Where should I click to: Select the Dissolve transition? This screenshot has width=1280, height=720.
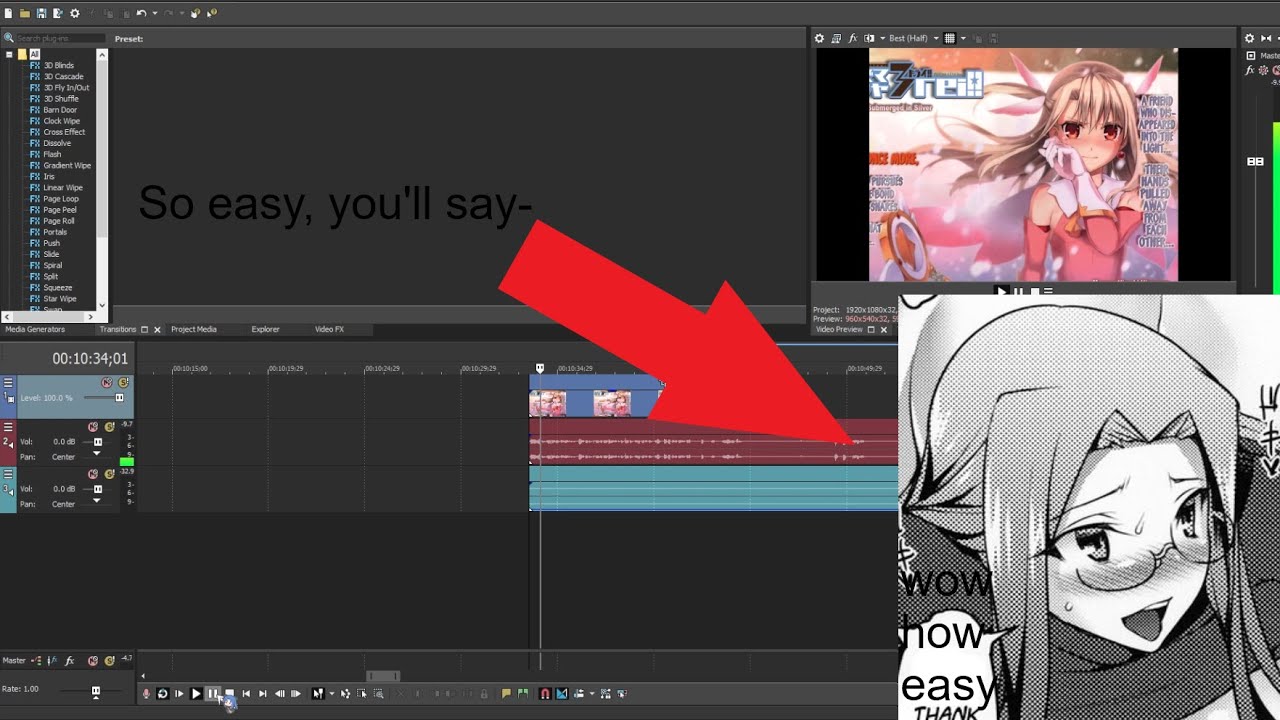click(57, 143)
